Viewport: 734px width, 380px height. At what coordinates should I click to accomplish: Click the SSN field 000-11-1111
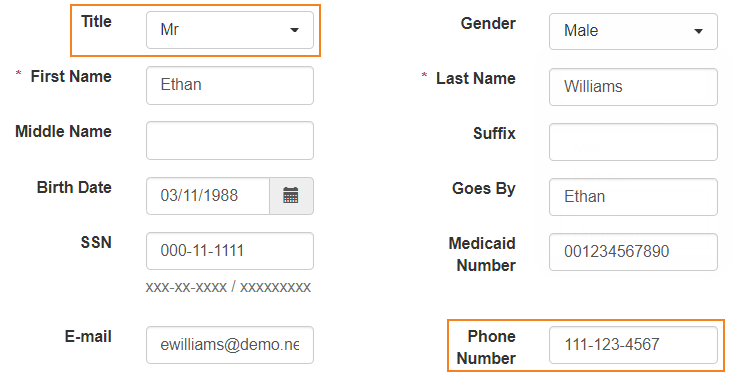click(x=230, y=251)
